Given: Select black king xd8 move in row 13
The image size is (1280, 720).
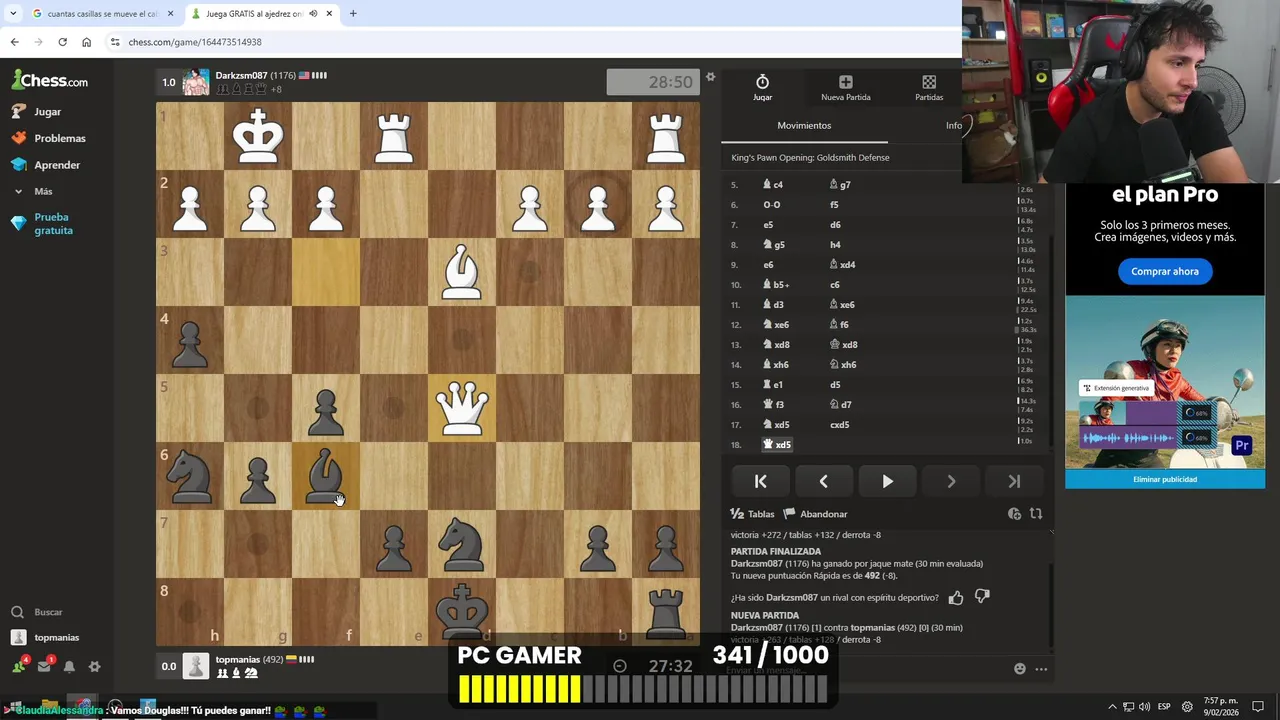Looking at the screenshot, I should point(843,345).
